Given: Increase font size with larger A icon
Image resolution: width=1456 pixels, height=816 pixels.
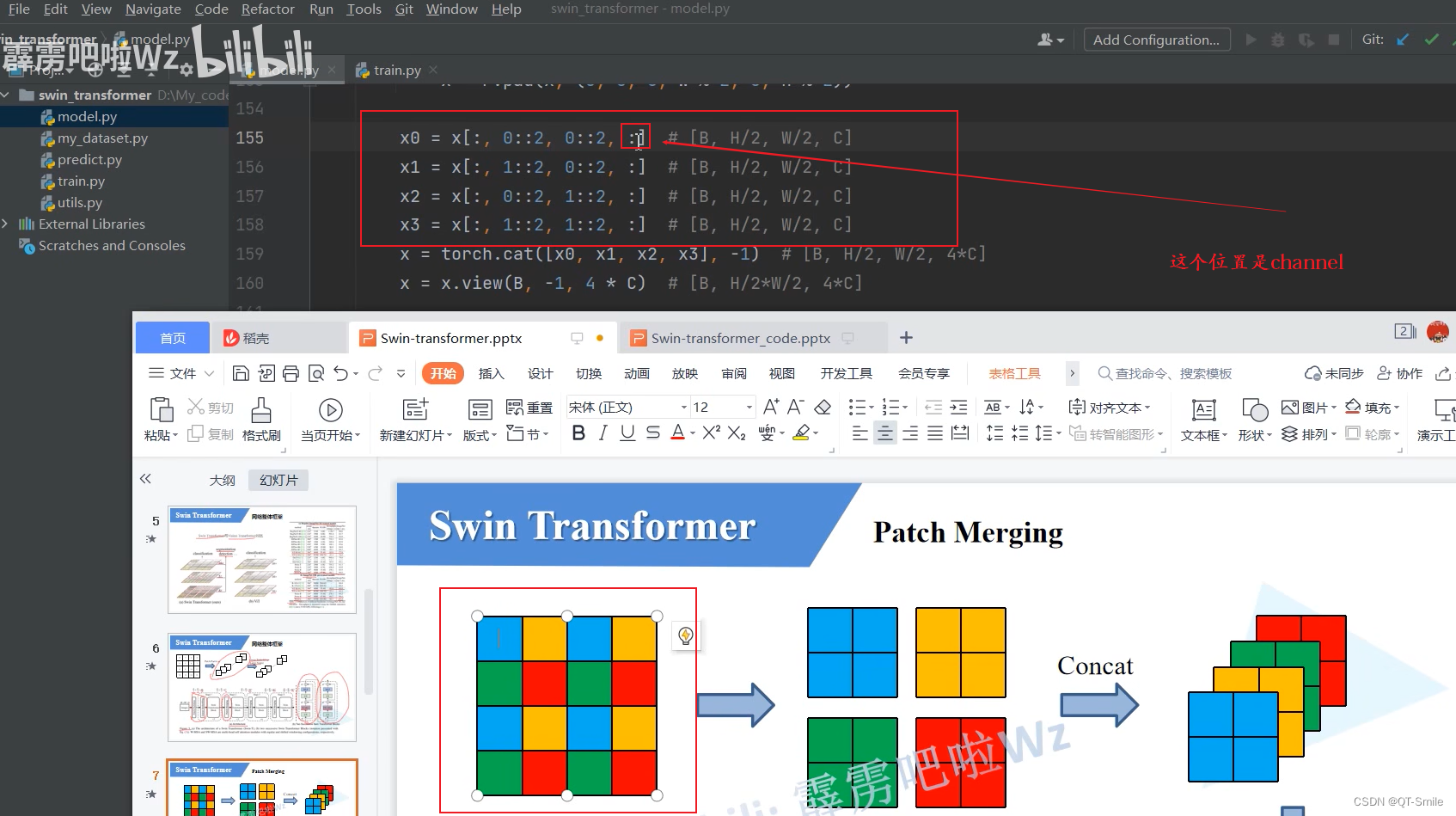Looking at the screenshot, I should click(771, 407).
